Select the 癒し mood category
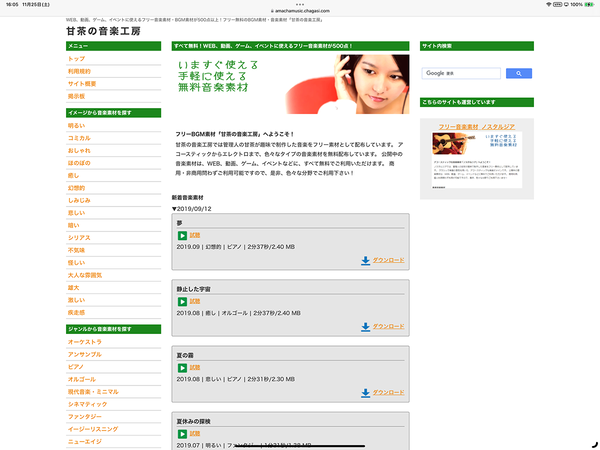 pyautogui.click(x=73, y=176)
